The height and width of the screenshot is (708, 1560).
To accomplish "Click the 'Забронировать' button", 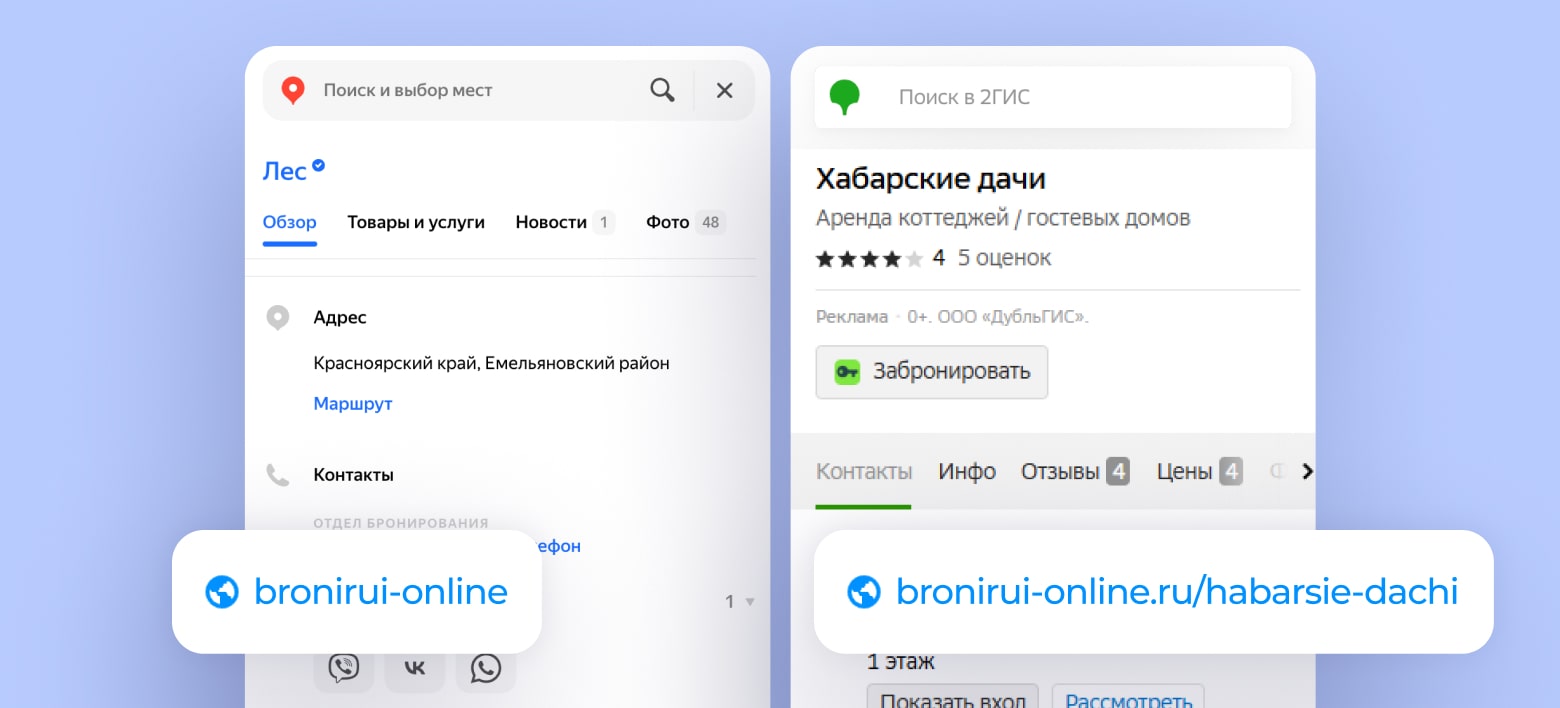I will (x=932, y=372).
